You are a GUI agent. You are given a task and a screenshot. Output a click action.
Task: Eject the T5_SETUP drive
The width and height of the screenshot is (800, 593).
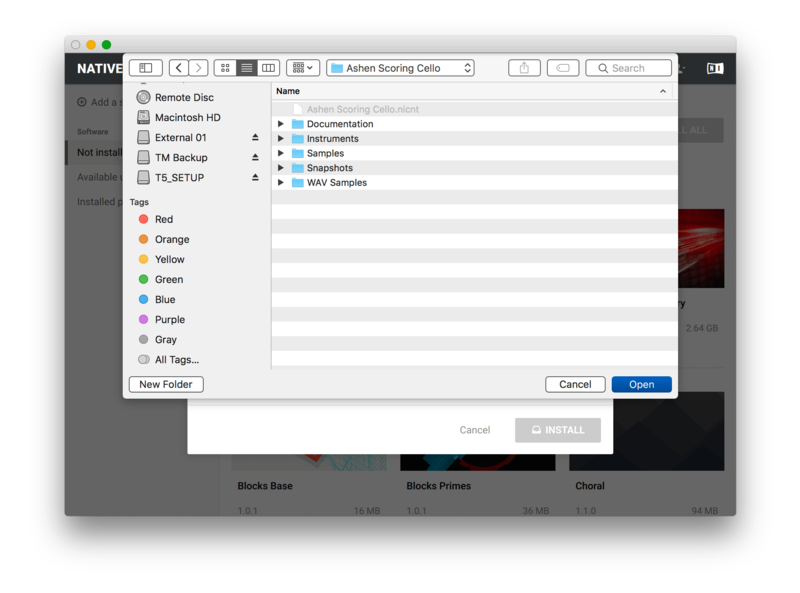point(255,178)
